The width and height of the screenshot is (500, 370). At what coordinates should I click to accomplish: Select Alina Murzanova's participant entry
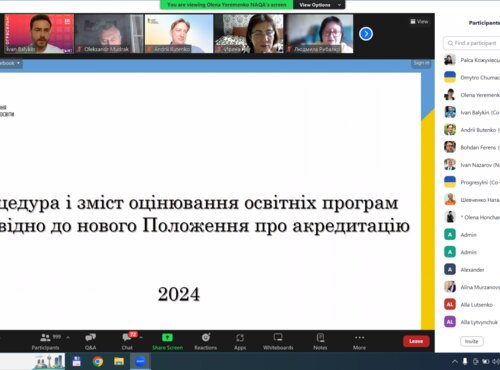[x=472, y=287]
